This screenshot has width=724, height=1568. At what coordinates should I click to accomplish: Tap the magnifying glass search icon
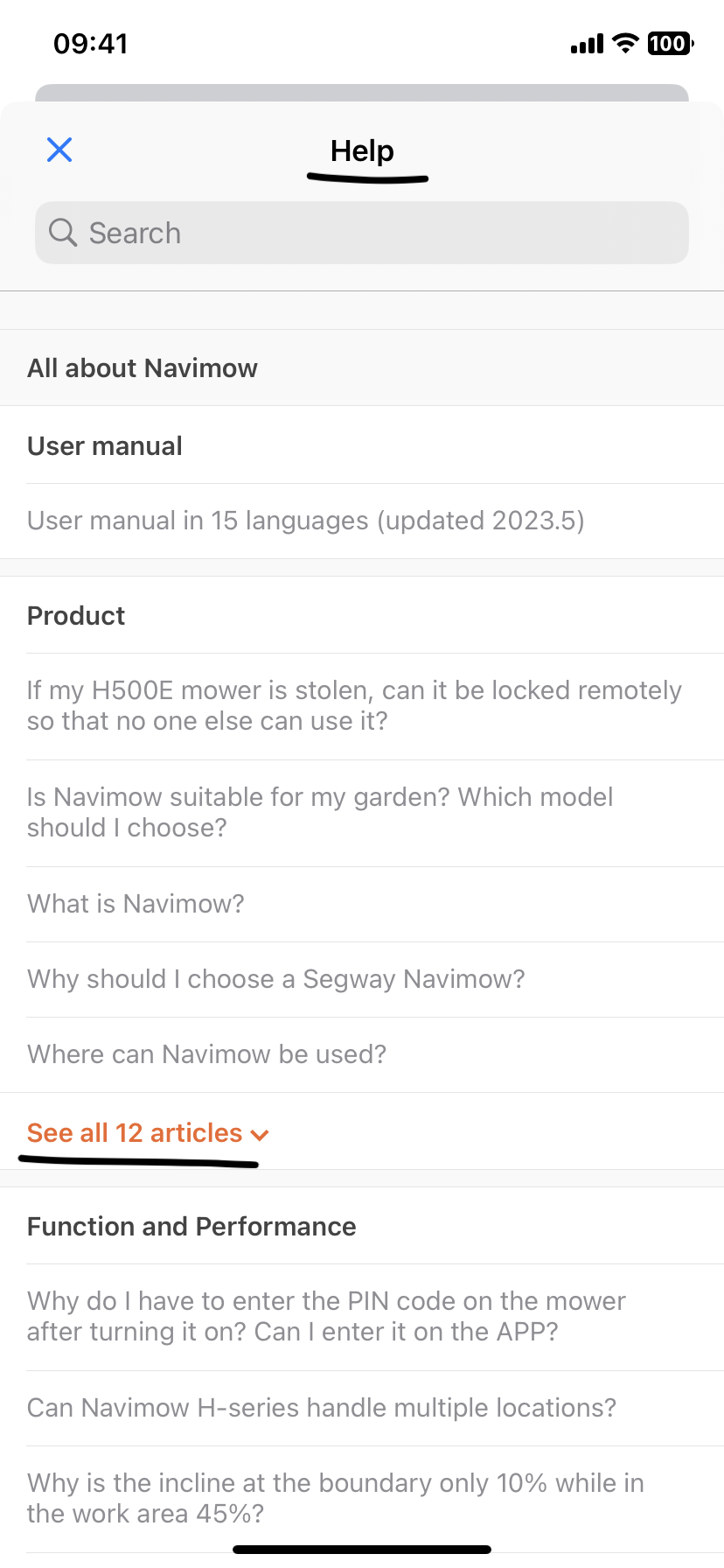pos(63,233)
